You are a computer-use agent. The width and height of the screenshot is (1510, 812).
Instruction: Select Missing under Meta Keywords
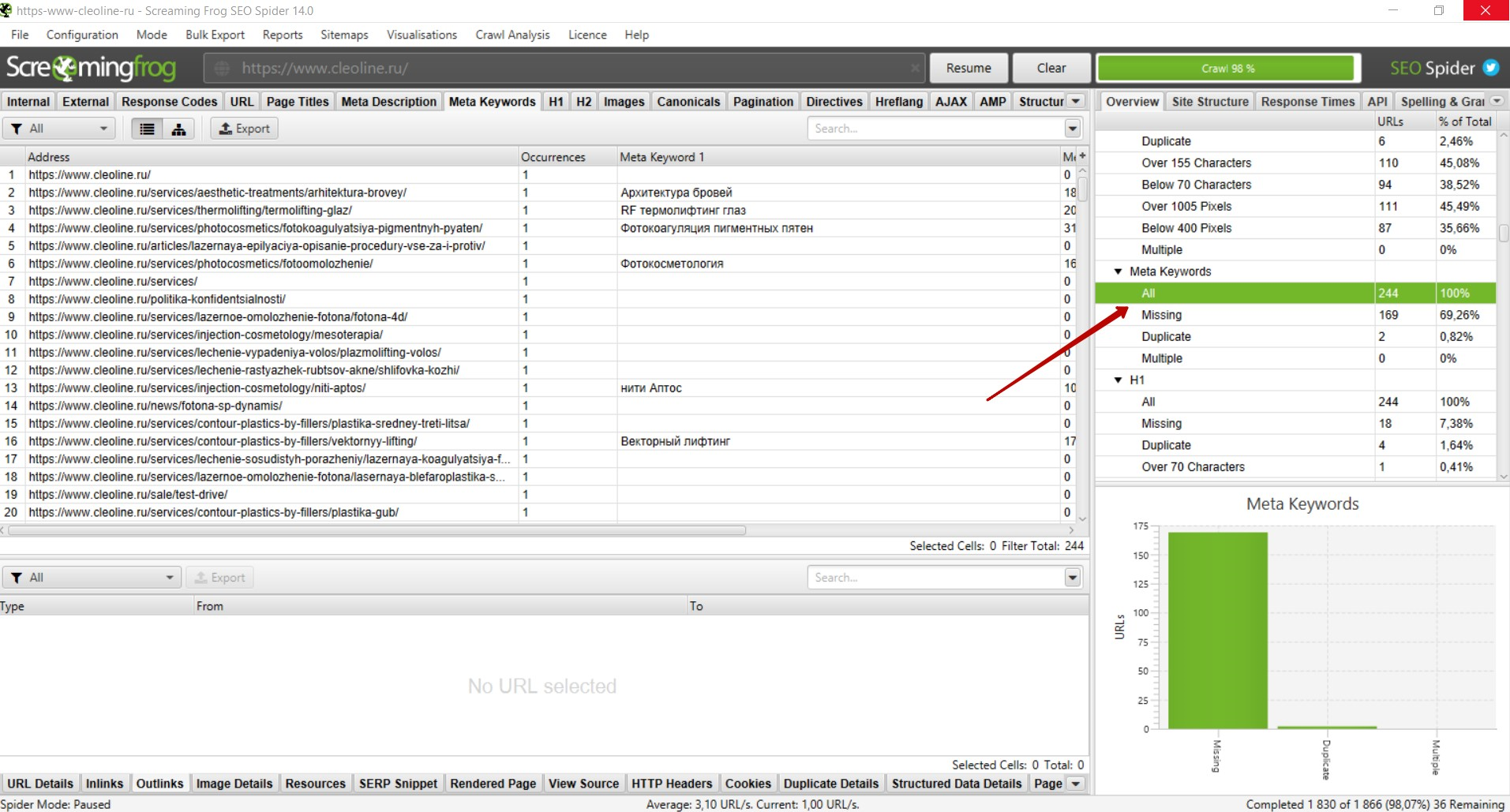pyautogui.click(x=1295, y=315)
